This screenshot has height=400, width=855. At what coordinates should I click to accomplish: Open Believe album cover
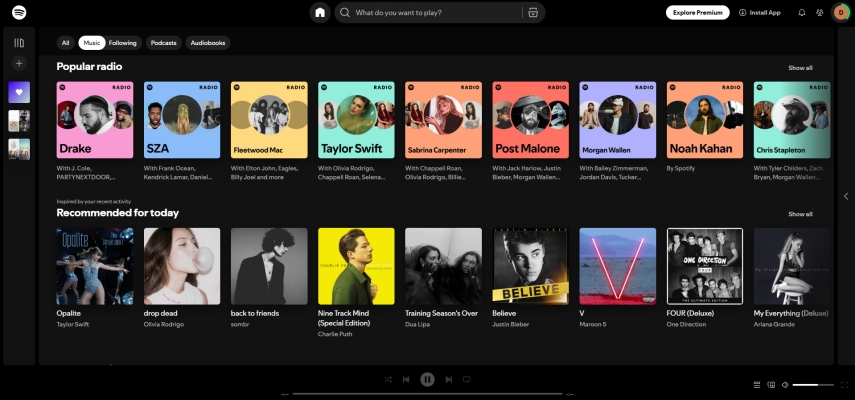tap(531, 266)
